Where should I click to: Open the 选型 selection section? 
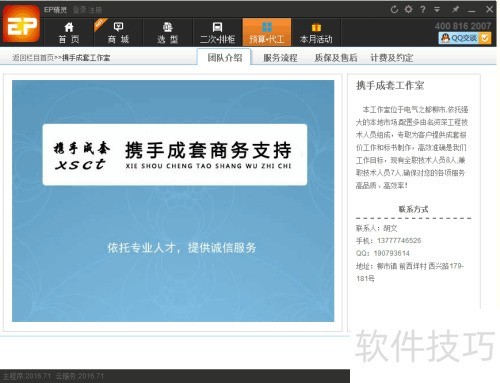click(x=168, y=33)
